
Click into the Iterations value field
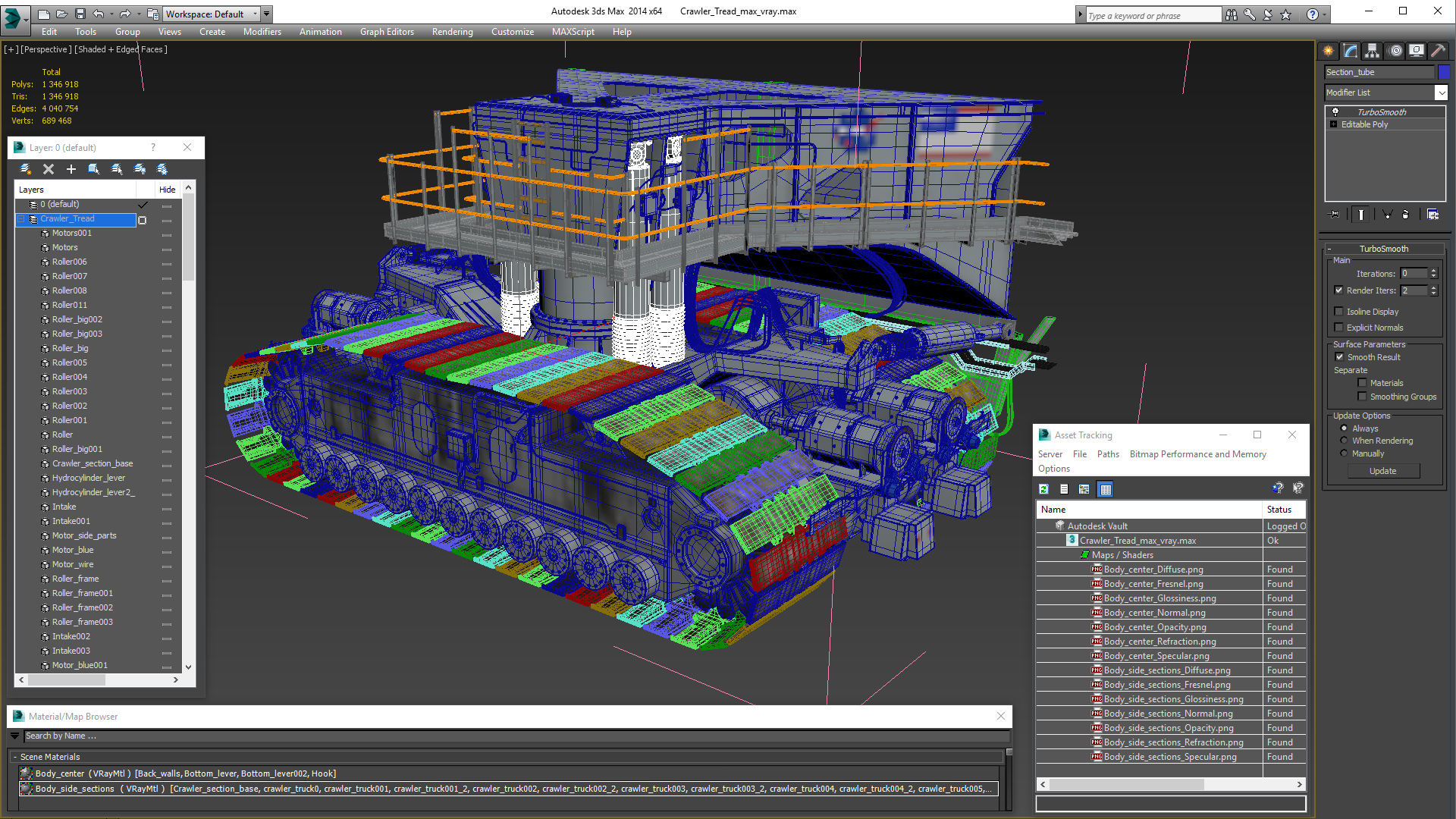click(1414, 273)
